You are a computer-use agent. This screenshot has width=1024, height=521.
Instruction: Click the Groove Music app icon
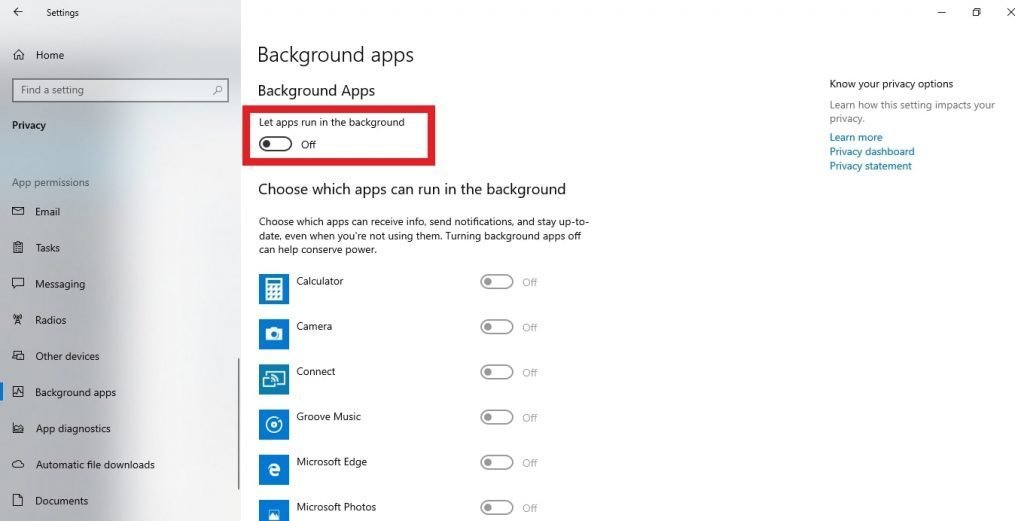[x=273, y=424]
